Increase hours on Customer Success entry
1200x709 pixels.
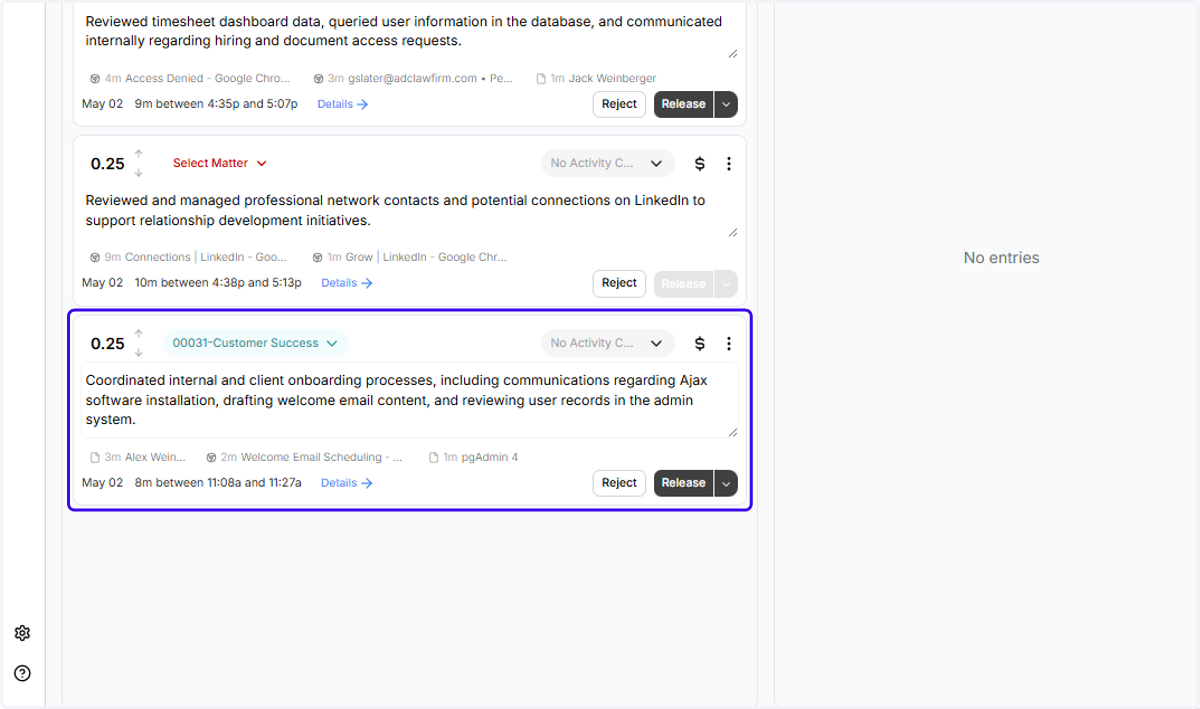tap(139, 334)
